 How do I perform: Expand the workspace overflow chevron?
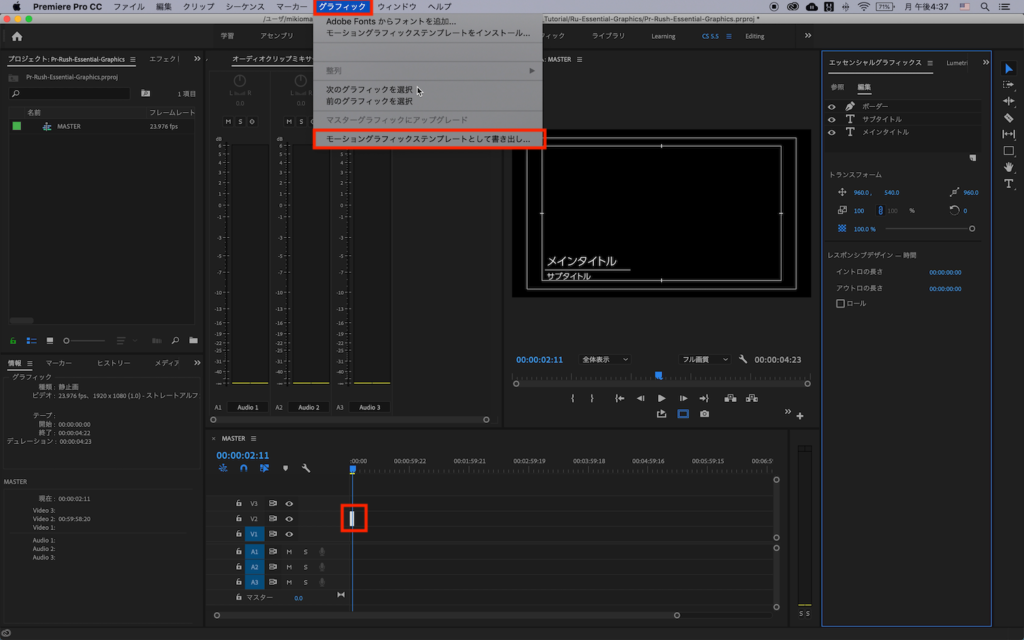(x=808, y=36)
